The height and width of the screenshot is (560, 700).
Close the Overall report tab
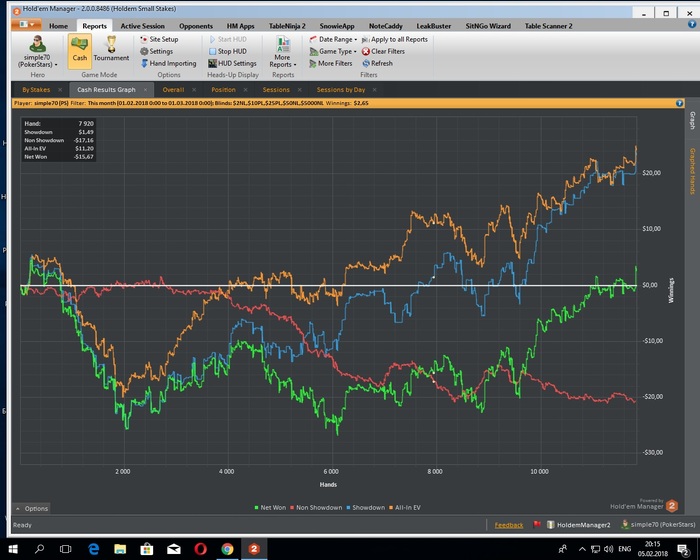pos(194,90)
